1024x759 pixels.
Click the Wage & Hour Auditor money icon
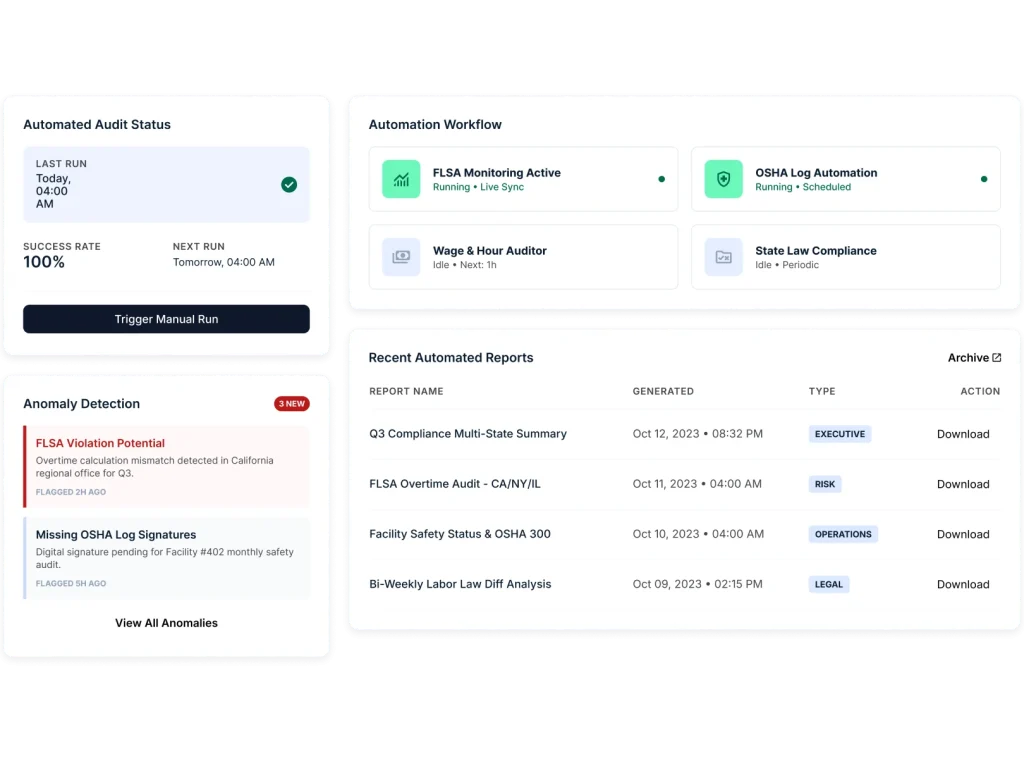point(401,257)
